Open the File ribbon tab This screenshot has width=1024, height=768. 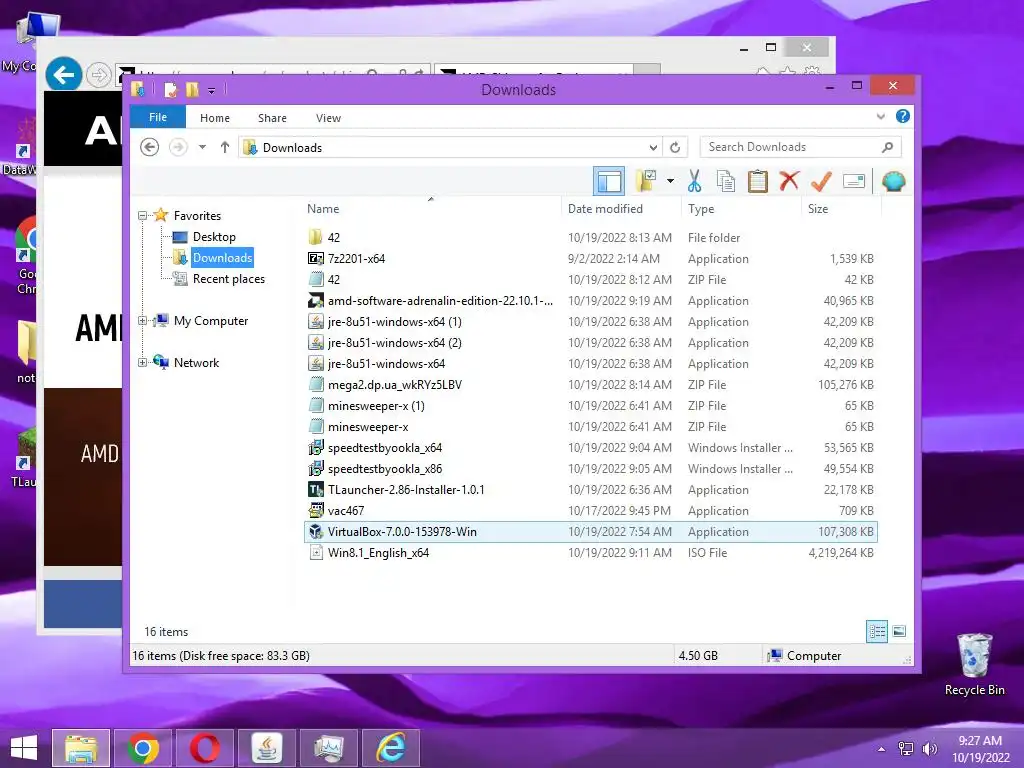[x=157, y=117]
